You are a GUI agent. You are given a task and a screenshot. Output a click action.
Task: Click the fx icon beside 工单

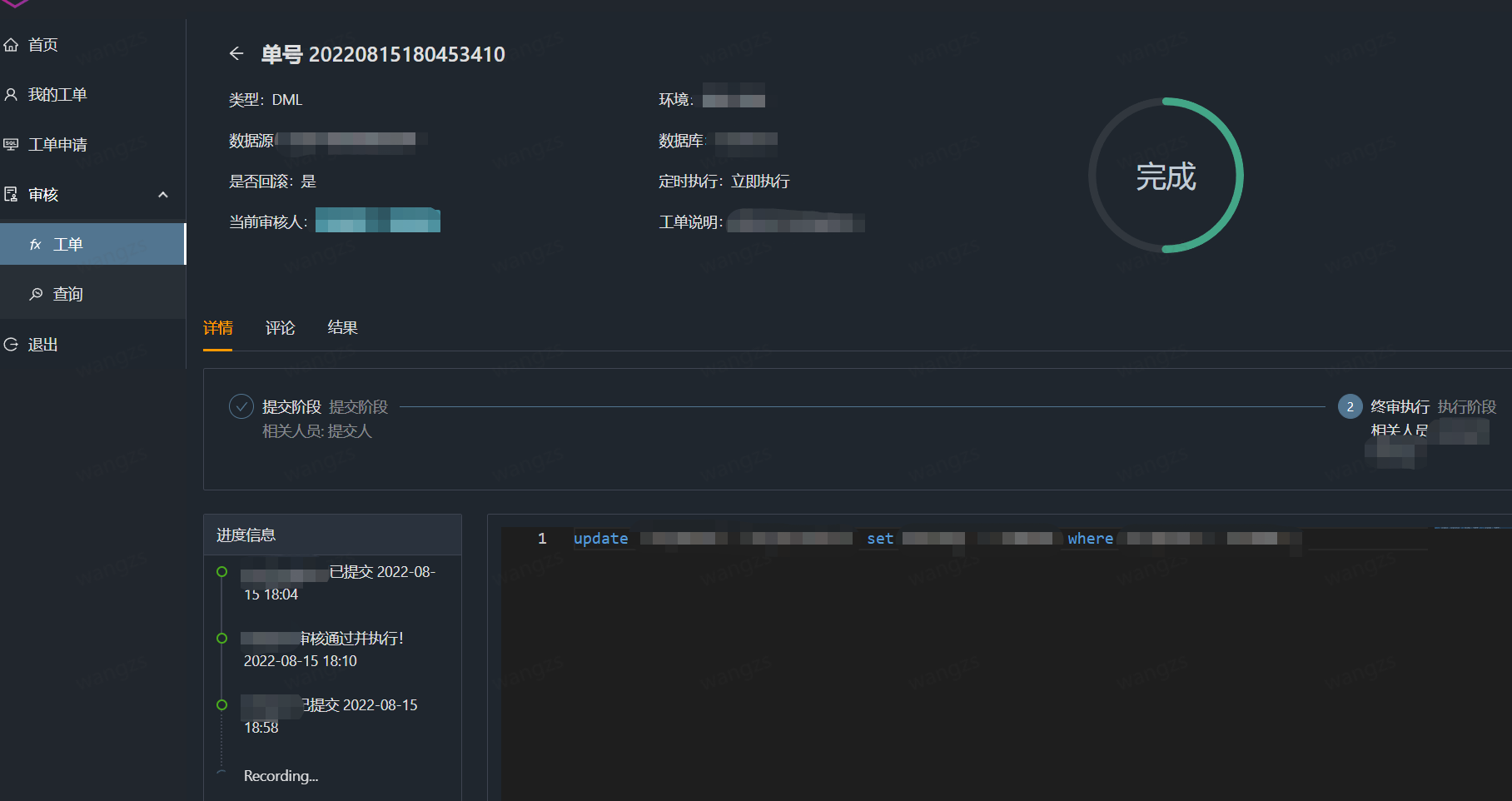pos(36,245)
